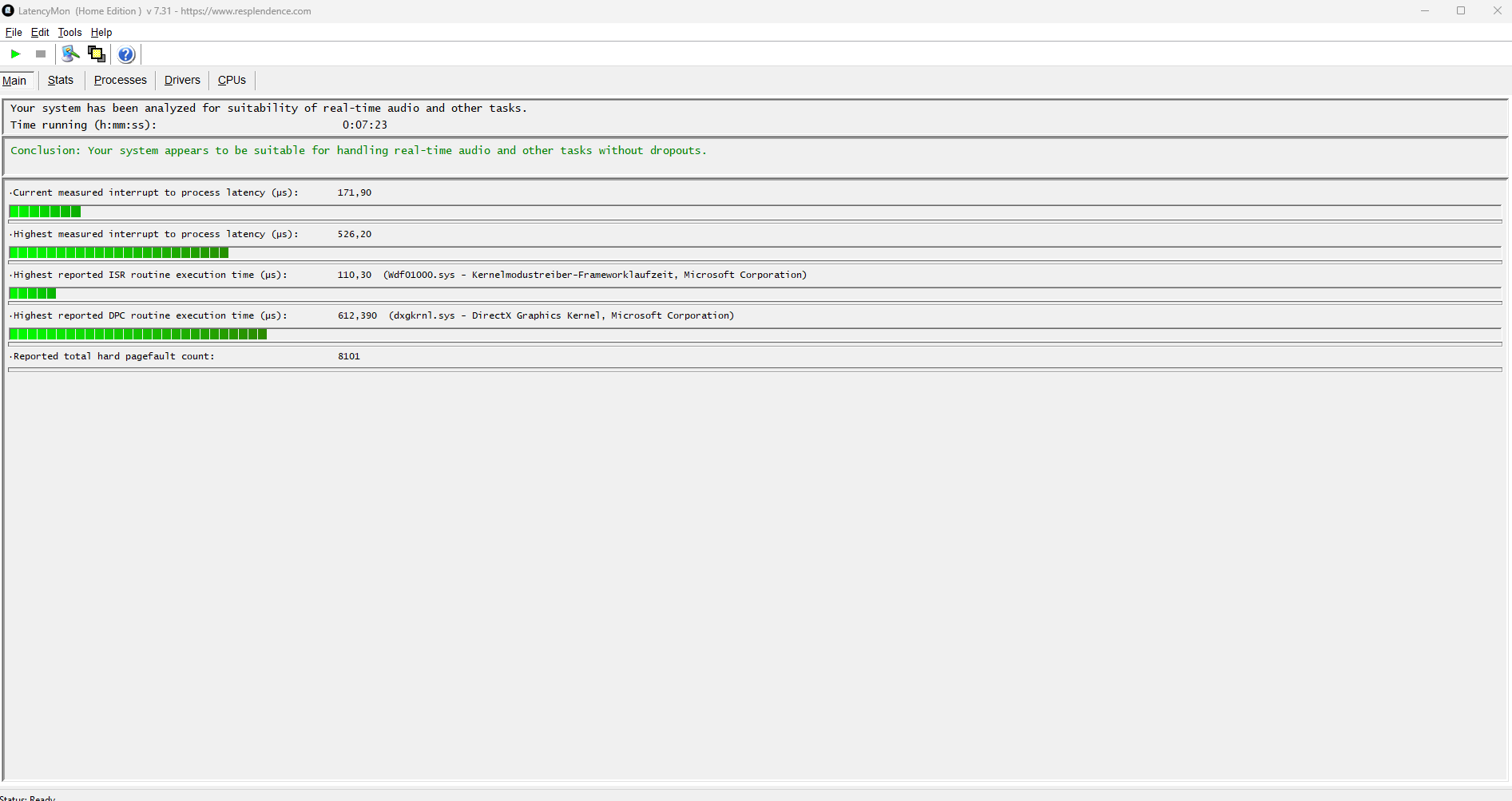Switch to the CPUs tab
The height and width of the screenshot is (801, 1512).
pos(232,80)
